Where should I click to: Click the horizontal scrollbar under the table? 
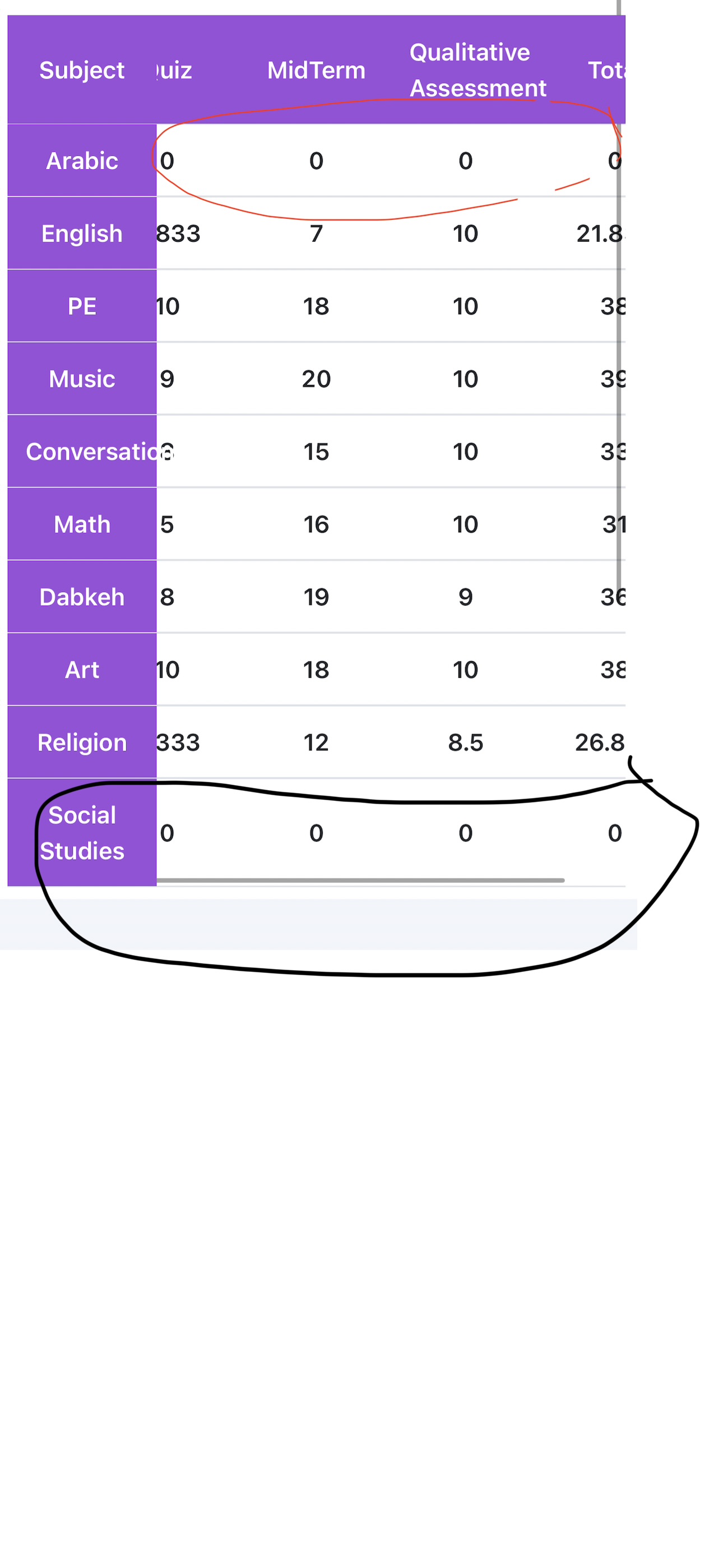click(360, 880)
